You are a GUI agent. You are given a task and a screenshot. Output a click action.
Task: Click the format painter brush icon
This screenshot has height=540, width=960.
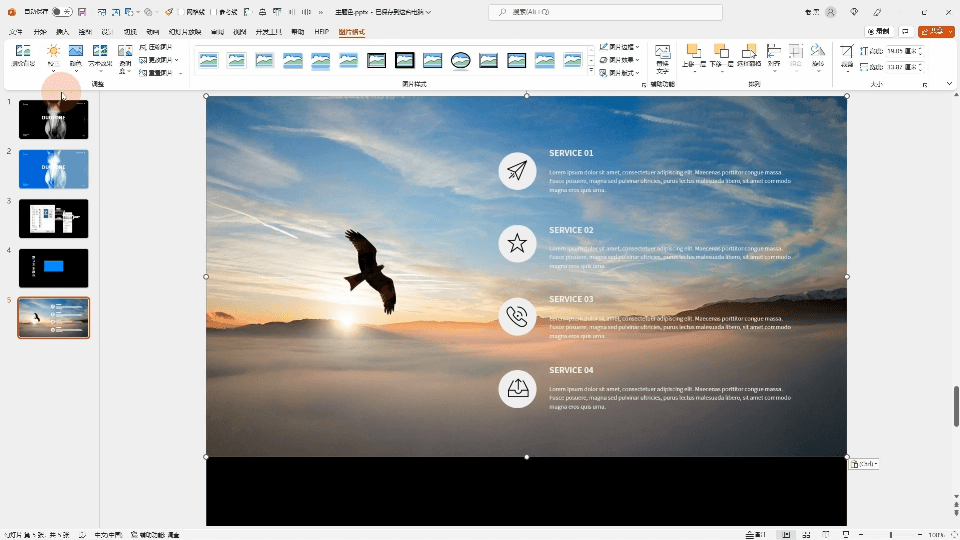169,12
